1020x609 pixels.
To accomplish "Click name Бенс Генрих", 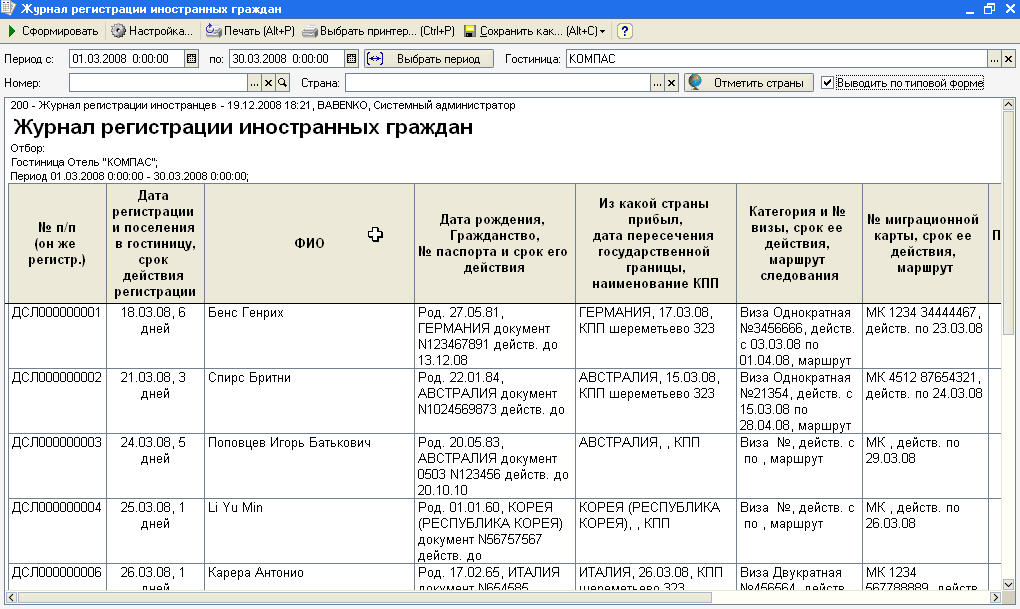I will (x=246, y=312).
